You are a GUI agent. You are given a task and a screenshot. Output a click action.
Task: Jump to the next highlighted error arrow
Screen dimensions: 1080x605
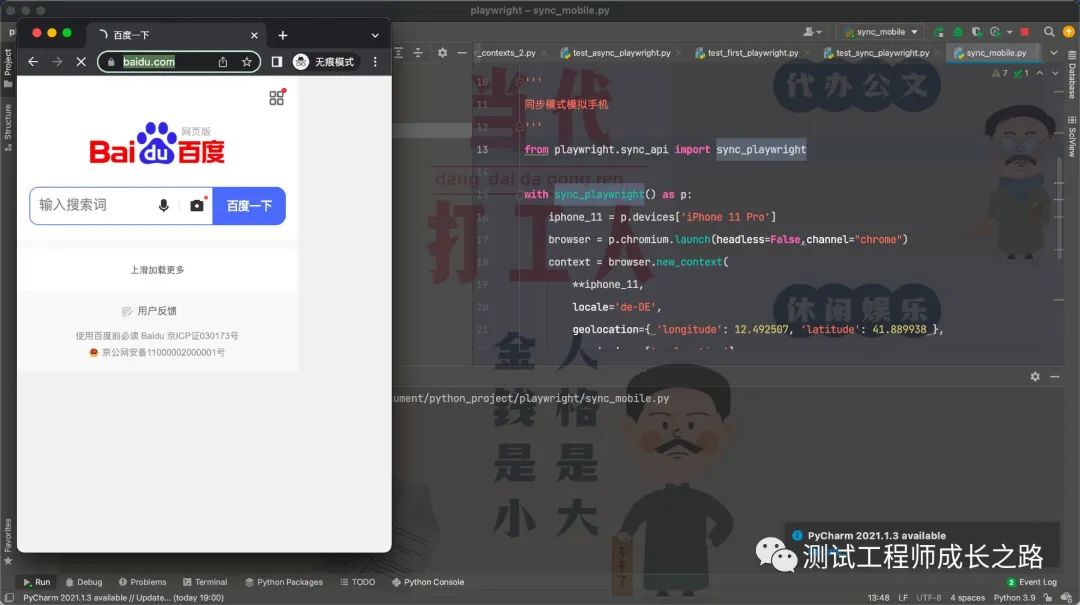point(1055,73)
